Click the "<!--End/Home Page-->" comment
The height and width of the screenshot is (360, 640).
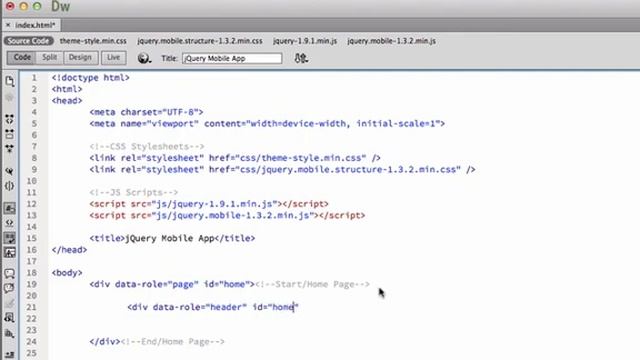coord(173,342)
